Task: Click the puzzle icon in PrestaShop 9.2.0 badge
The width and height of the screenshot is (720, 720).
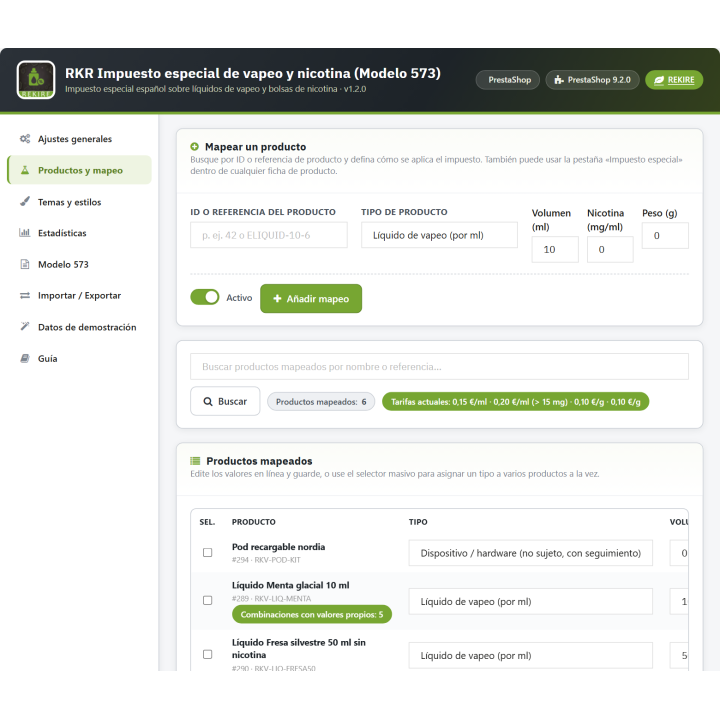Action: coord(558,80)
